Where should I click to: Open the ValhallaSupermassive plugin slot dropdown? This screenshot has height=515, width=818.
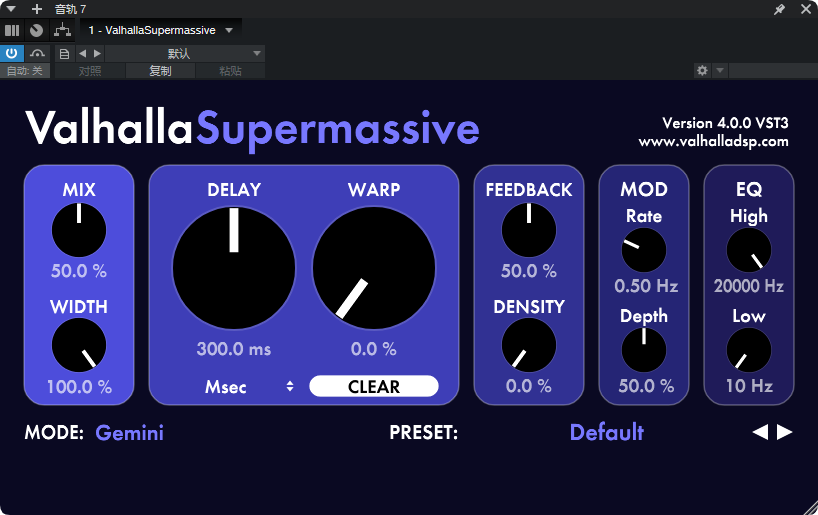coord(161,30)
